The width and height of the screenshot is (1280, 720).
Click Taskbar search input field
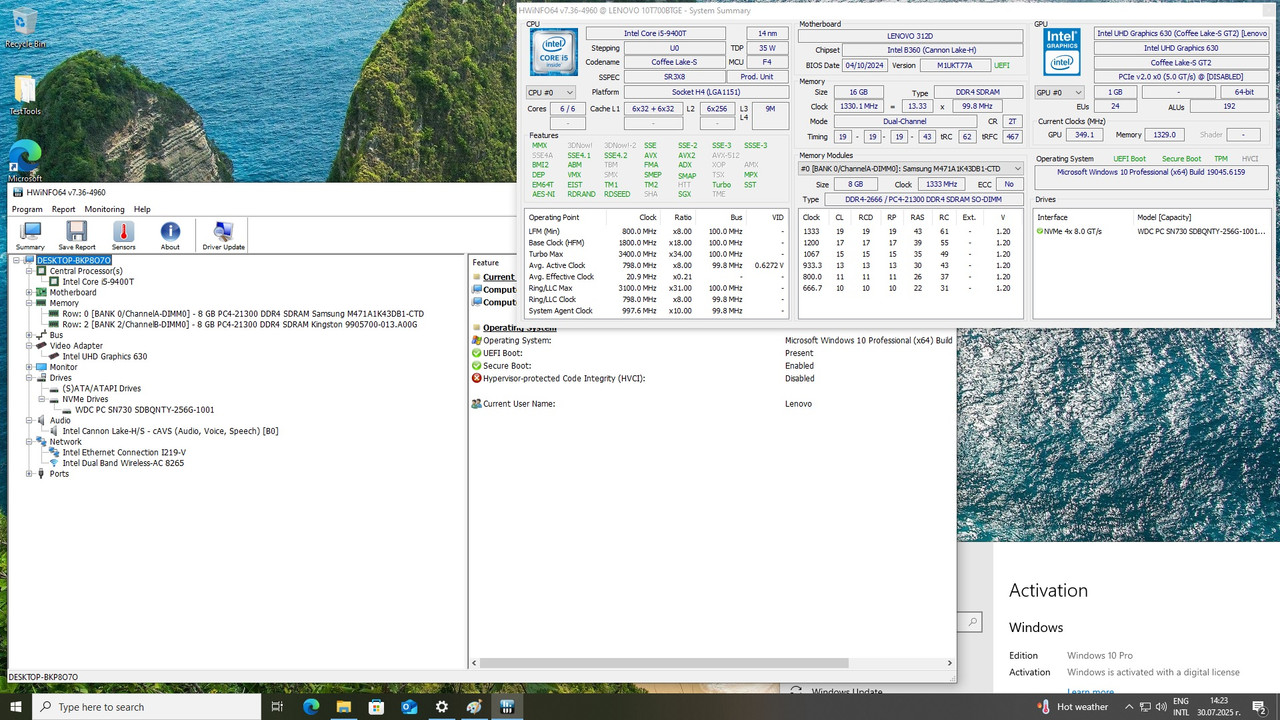pyautogui.click(x=146, y=706)
